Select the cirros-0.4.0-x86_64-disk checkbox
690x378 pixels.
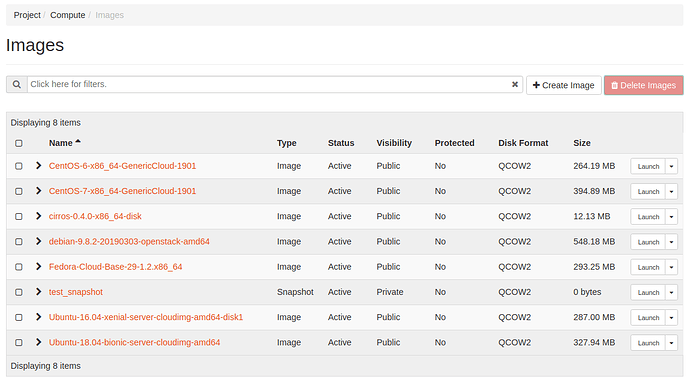18,217
